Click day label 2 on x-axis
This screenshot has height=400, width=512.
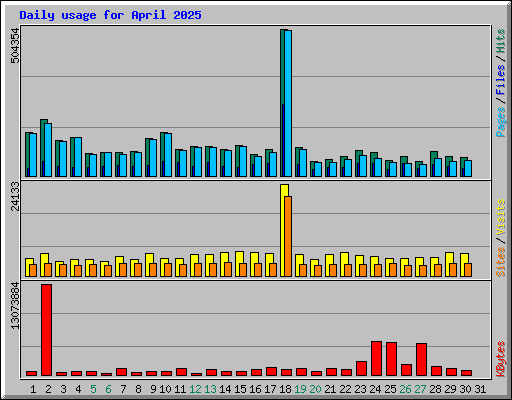point(48,389)
